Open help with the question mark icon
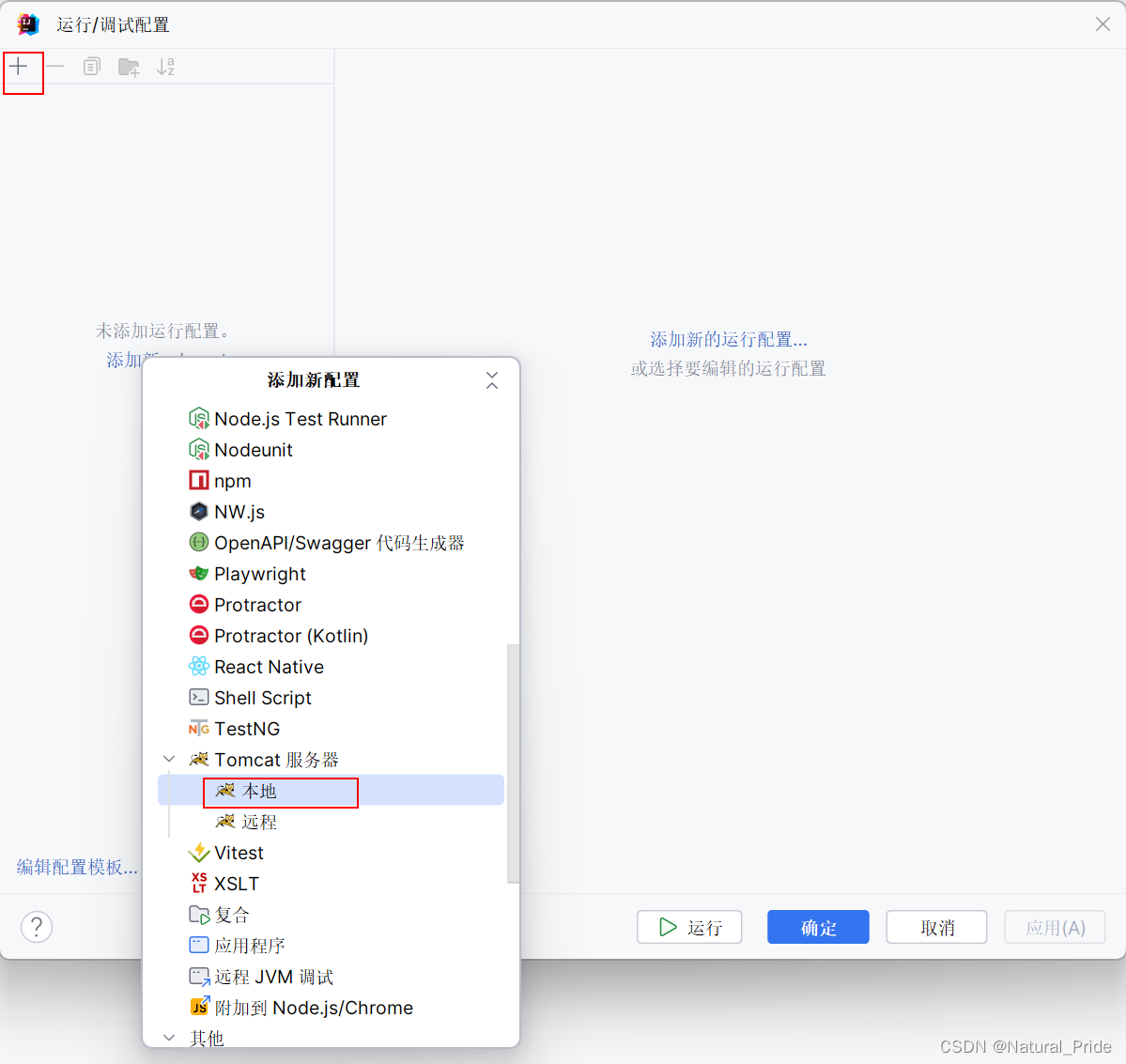Viewport: 1126px width, 1064px height. point(37,926)
